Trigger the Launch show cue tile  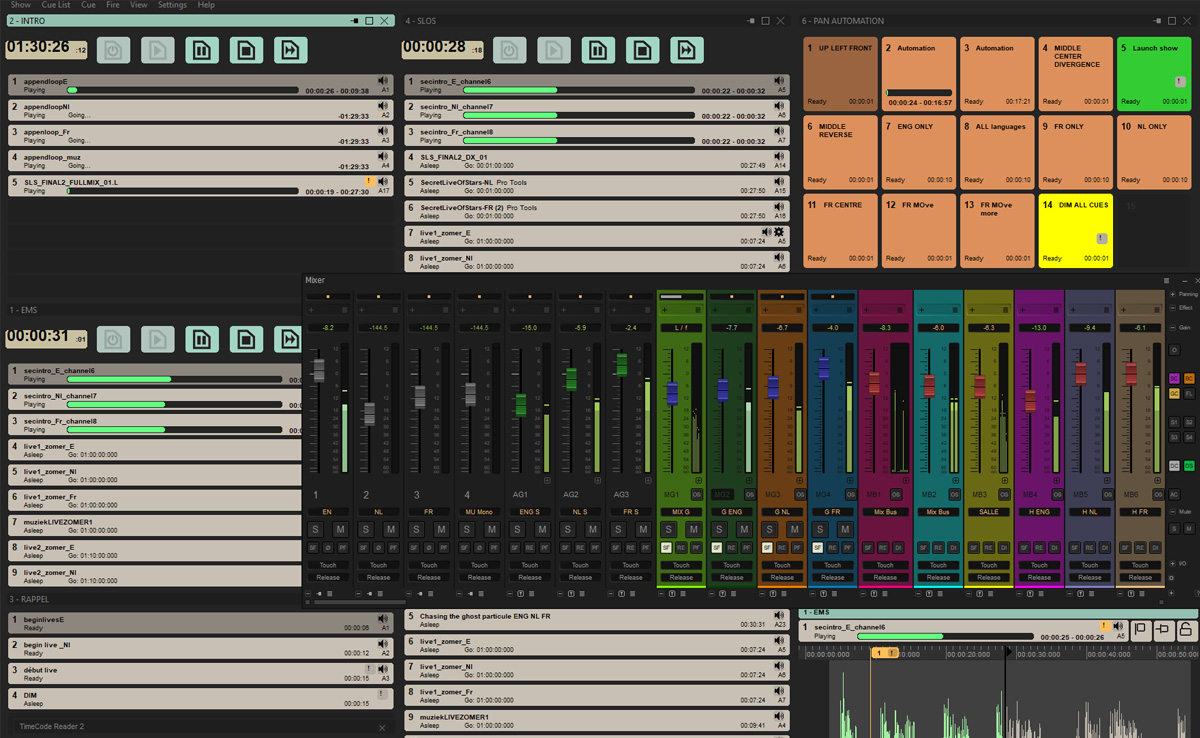1153,73
